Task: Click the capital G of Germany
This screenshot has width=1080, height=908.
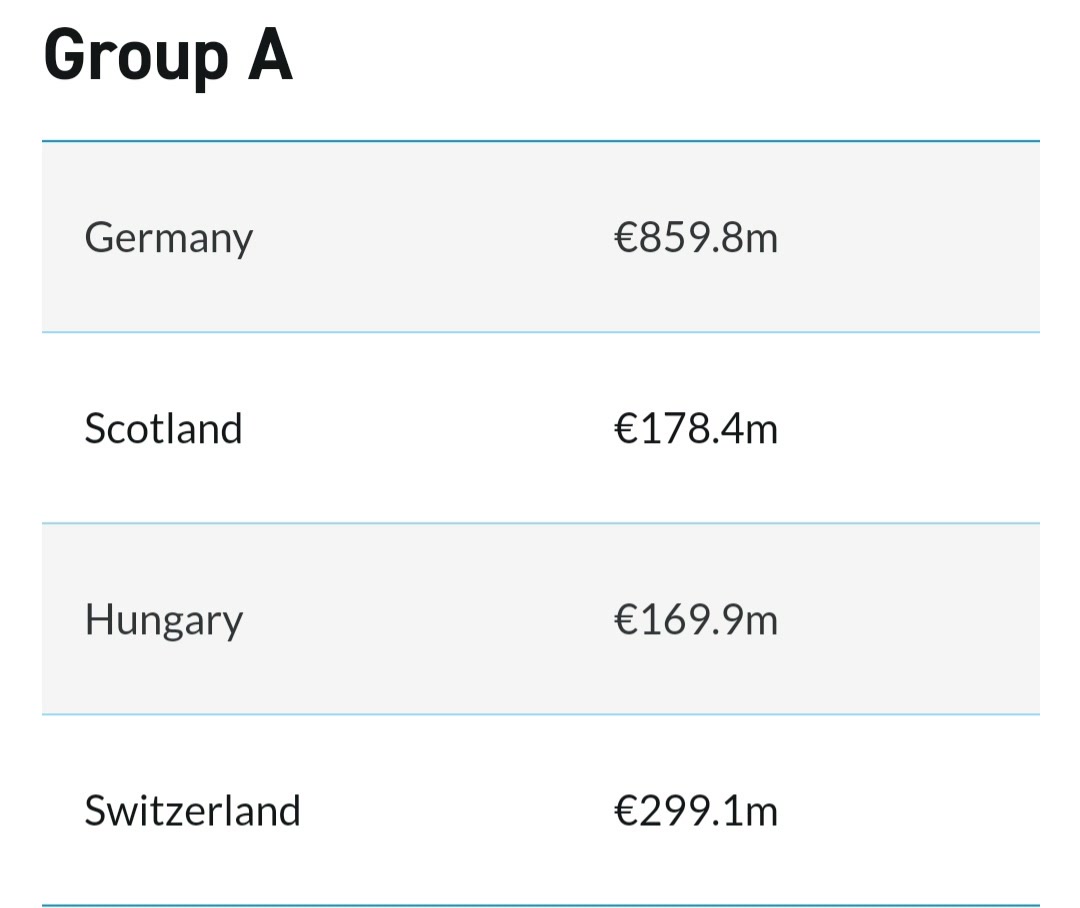Action: [x=98, y=237]
